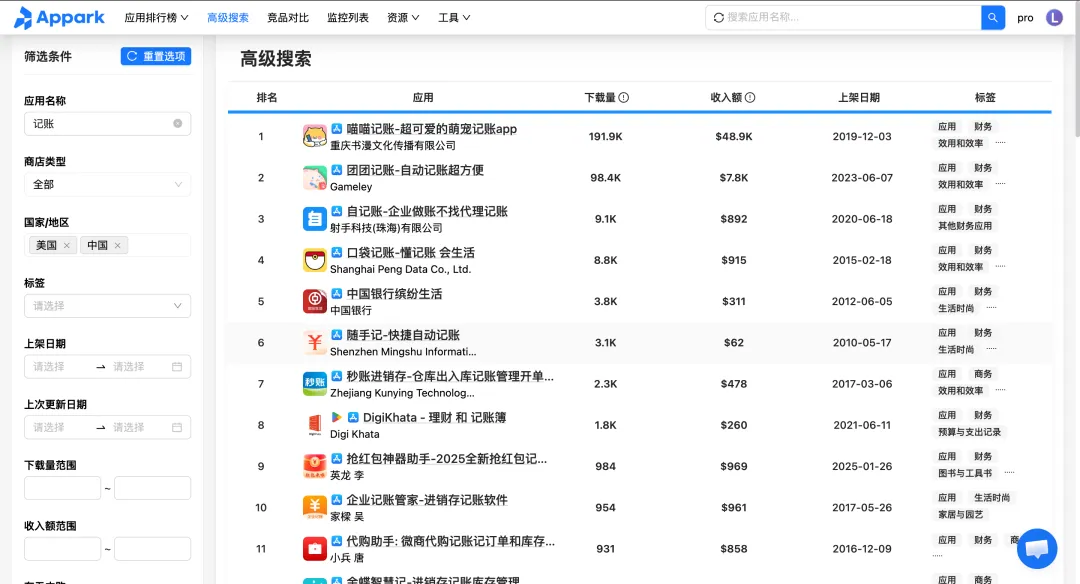Image resolution: width=1080 pixels, height=584 pixels.
Task: Open the user avatar L menu
Action: pos(1054,17)
